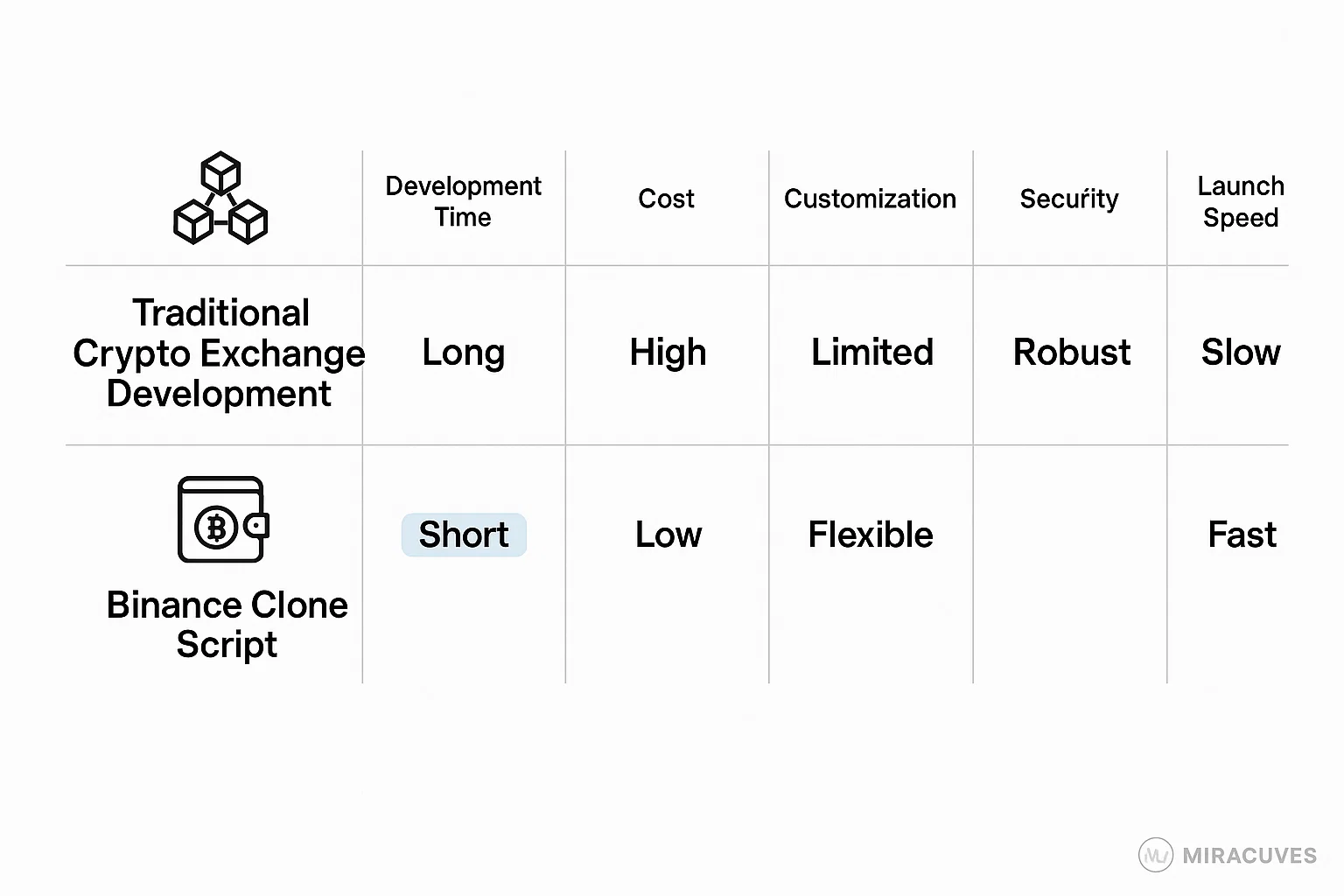Click the highlighted Short cell
The image size is (1344, 896).
click(x=464, y=535)
